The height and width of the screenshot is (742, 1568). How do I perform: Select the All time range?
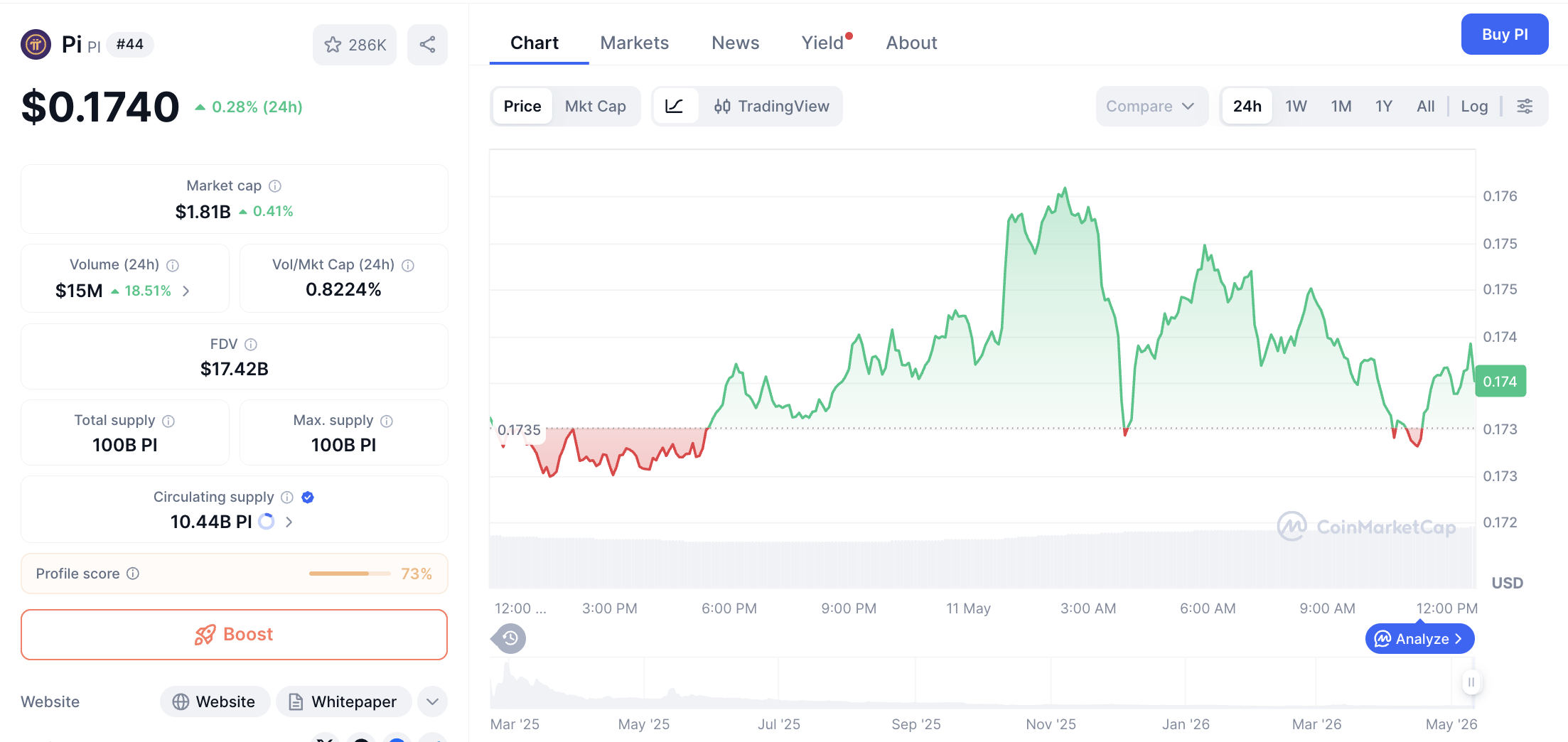(x=1425, y=107)
